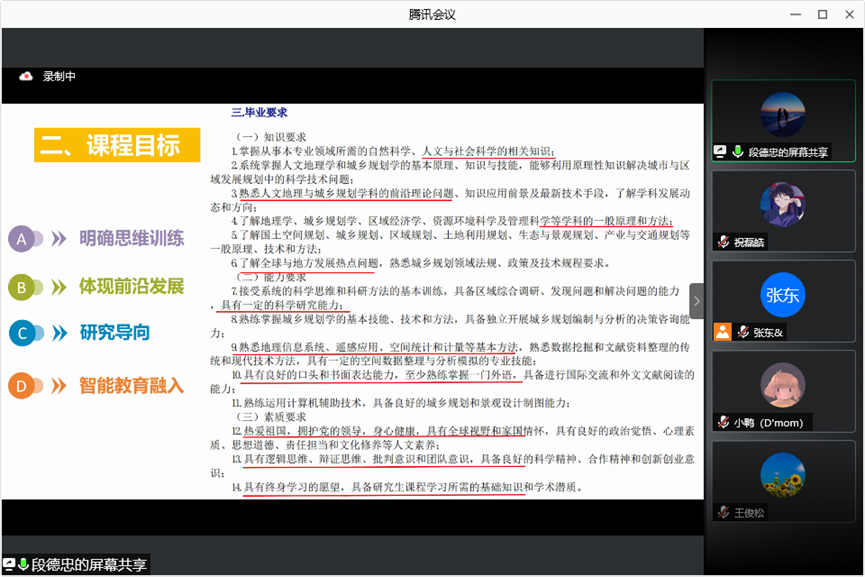Click the 二、课程目标 yellow heading on slide
This screenshot has height=577, width=865.
pyautogui.click(x=110, y=145)
